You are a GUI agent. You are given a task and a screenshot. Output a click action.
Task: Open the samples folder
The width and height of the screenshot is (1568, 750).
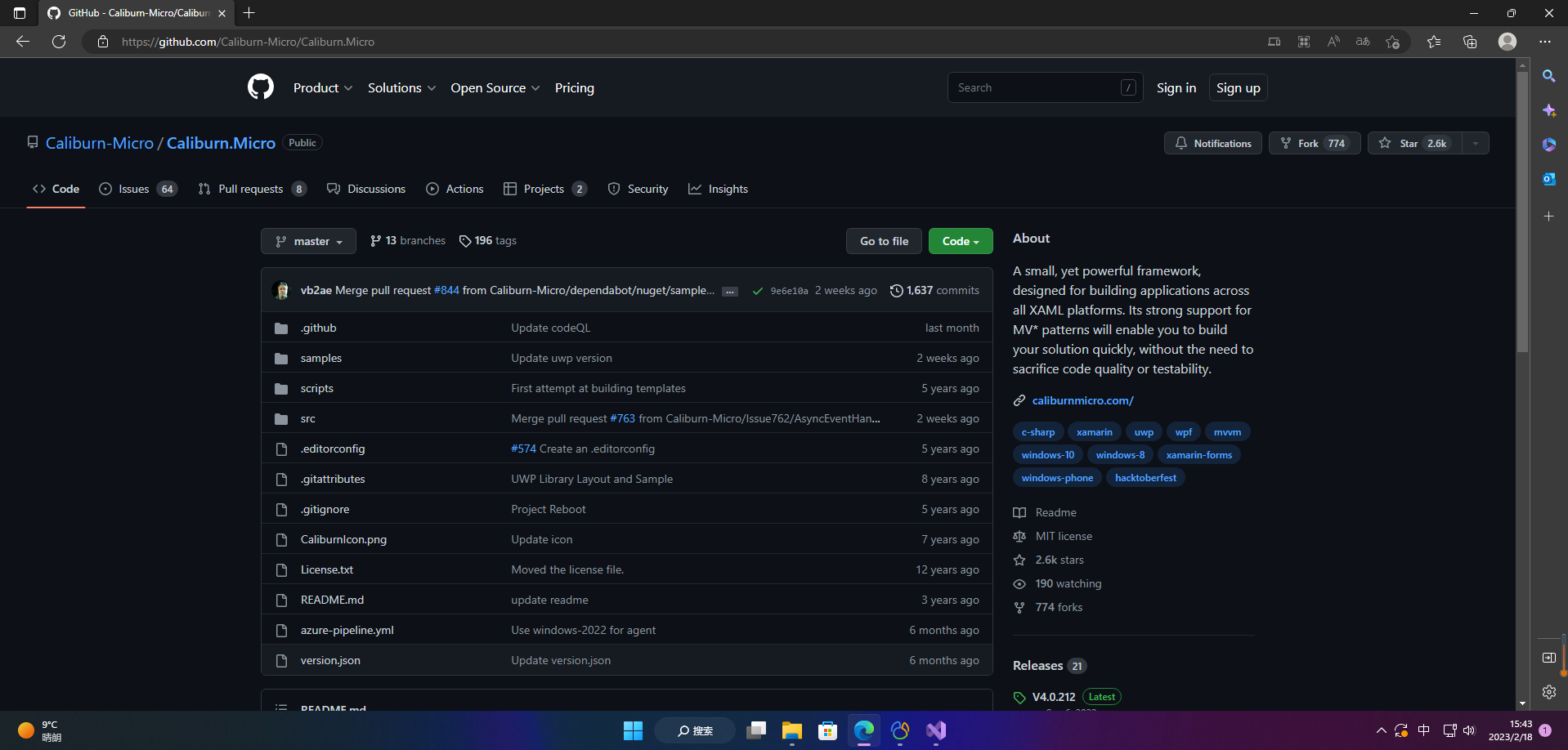click(321, 358)
